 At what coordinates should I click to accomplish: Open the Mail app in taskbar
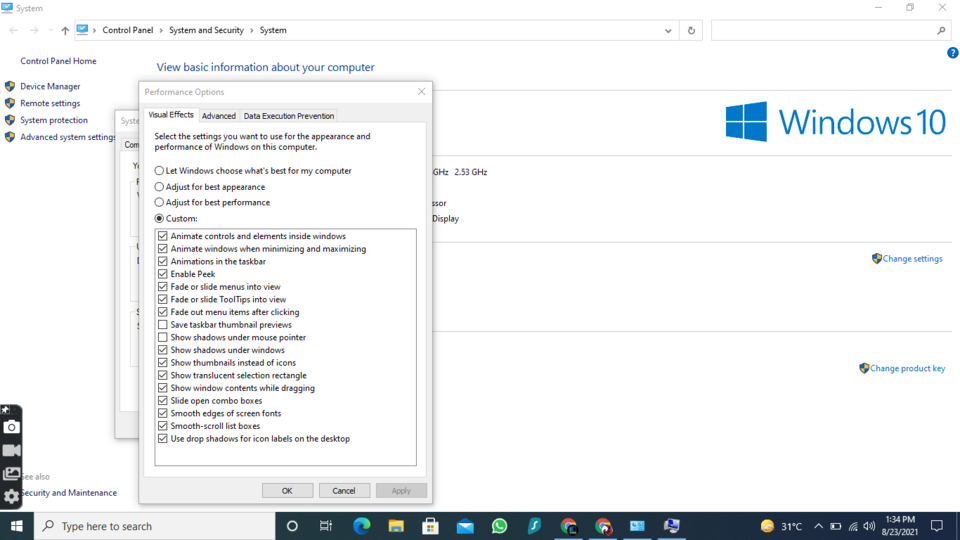point(465,526)
